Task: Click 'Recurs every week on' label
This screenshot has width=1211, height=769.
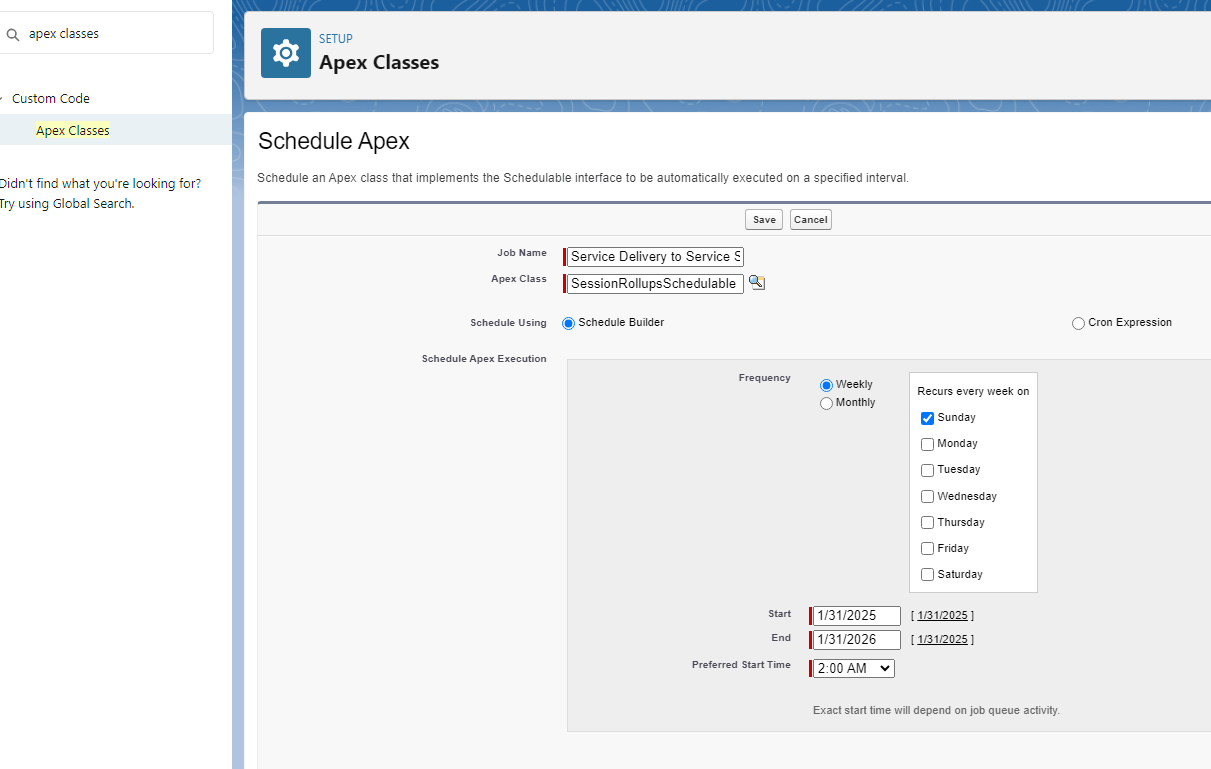Action: click(973, 392)
